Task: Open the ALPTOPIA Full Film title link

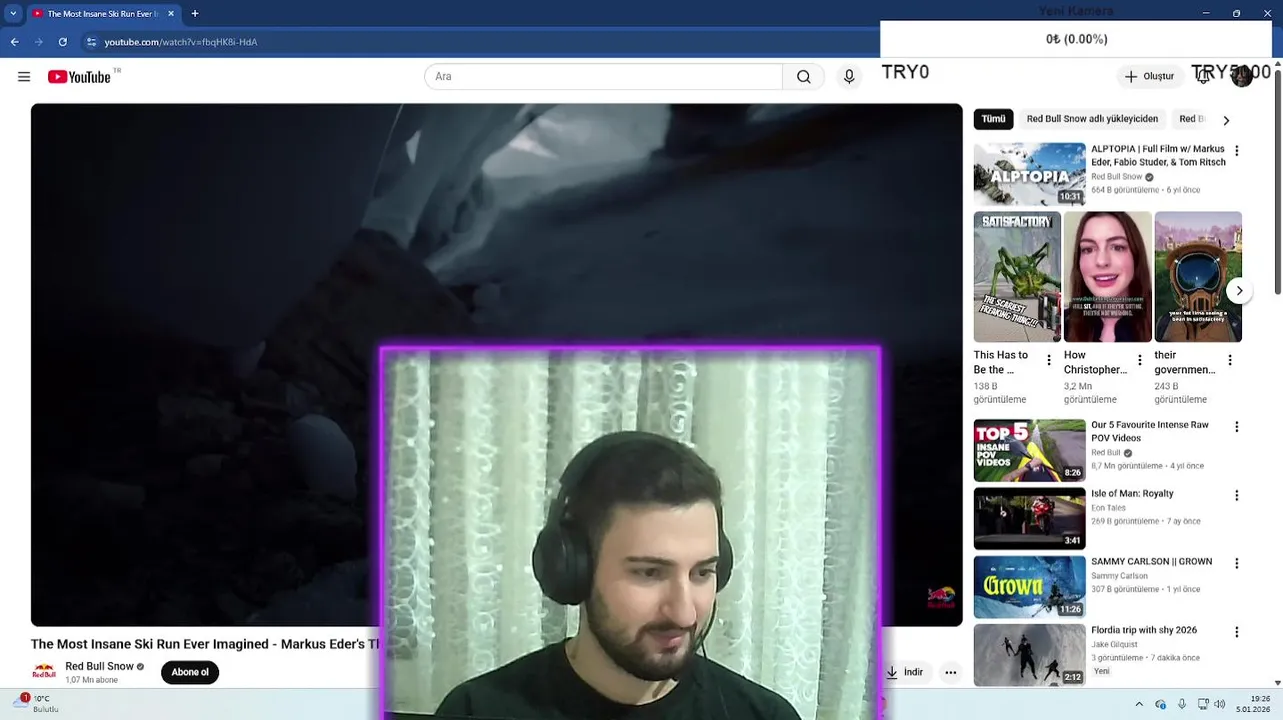Action: (x=1158, y=155)
